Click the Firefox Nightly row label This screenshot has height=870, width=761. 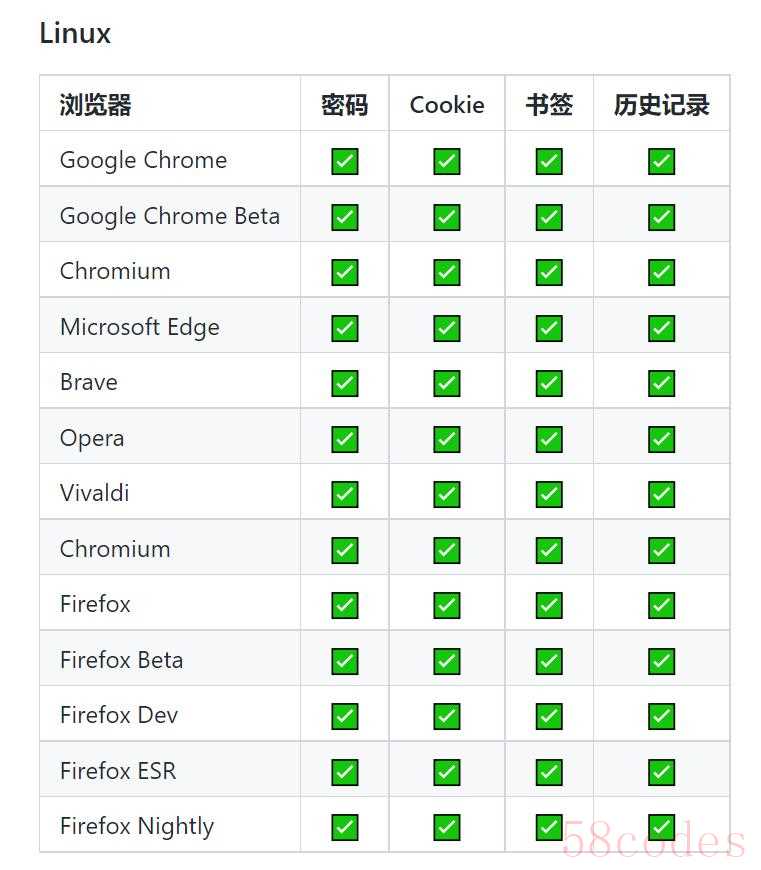(x=137, y=827)
